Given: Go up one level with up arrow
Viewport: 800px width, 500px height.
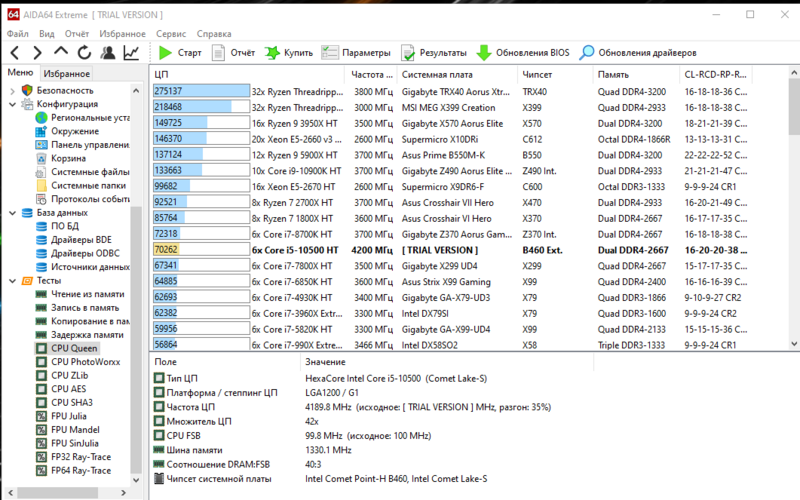Looking at the screenshot, I should click(60, 52).
